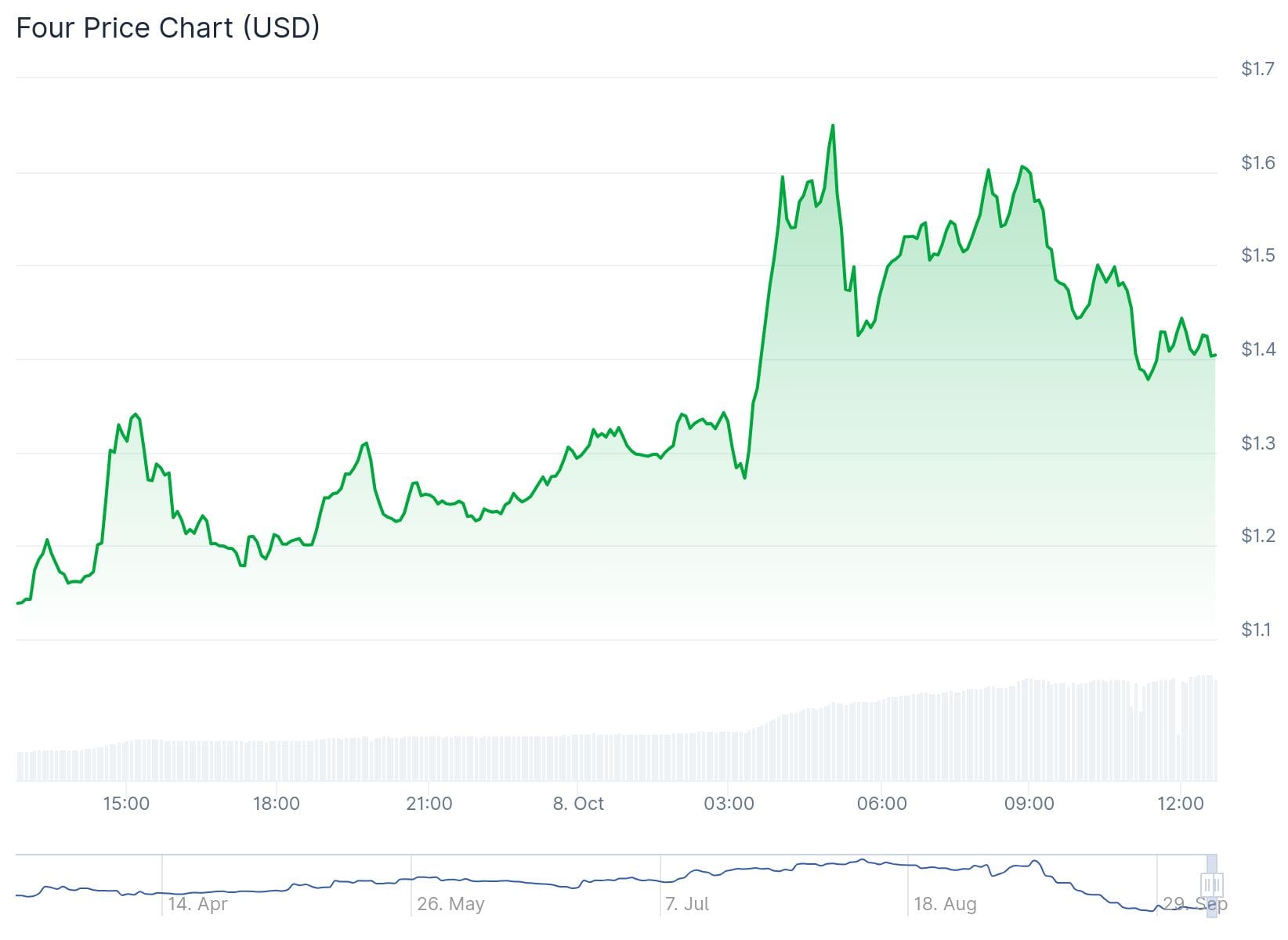Click the $1.7 price axis label
1288x940 pixels.
(x=1257, y=69)
